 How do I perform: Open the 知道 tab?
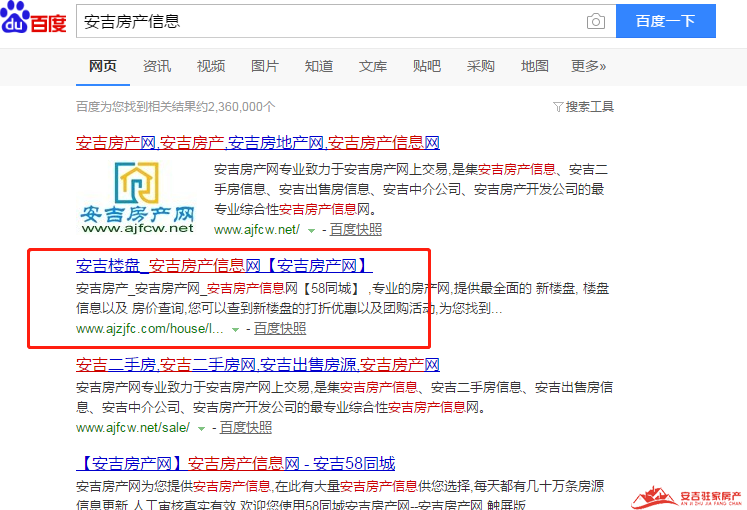pyautogui.click(x=319, y=66)
